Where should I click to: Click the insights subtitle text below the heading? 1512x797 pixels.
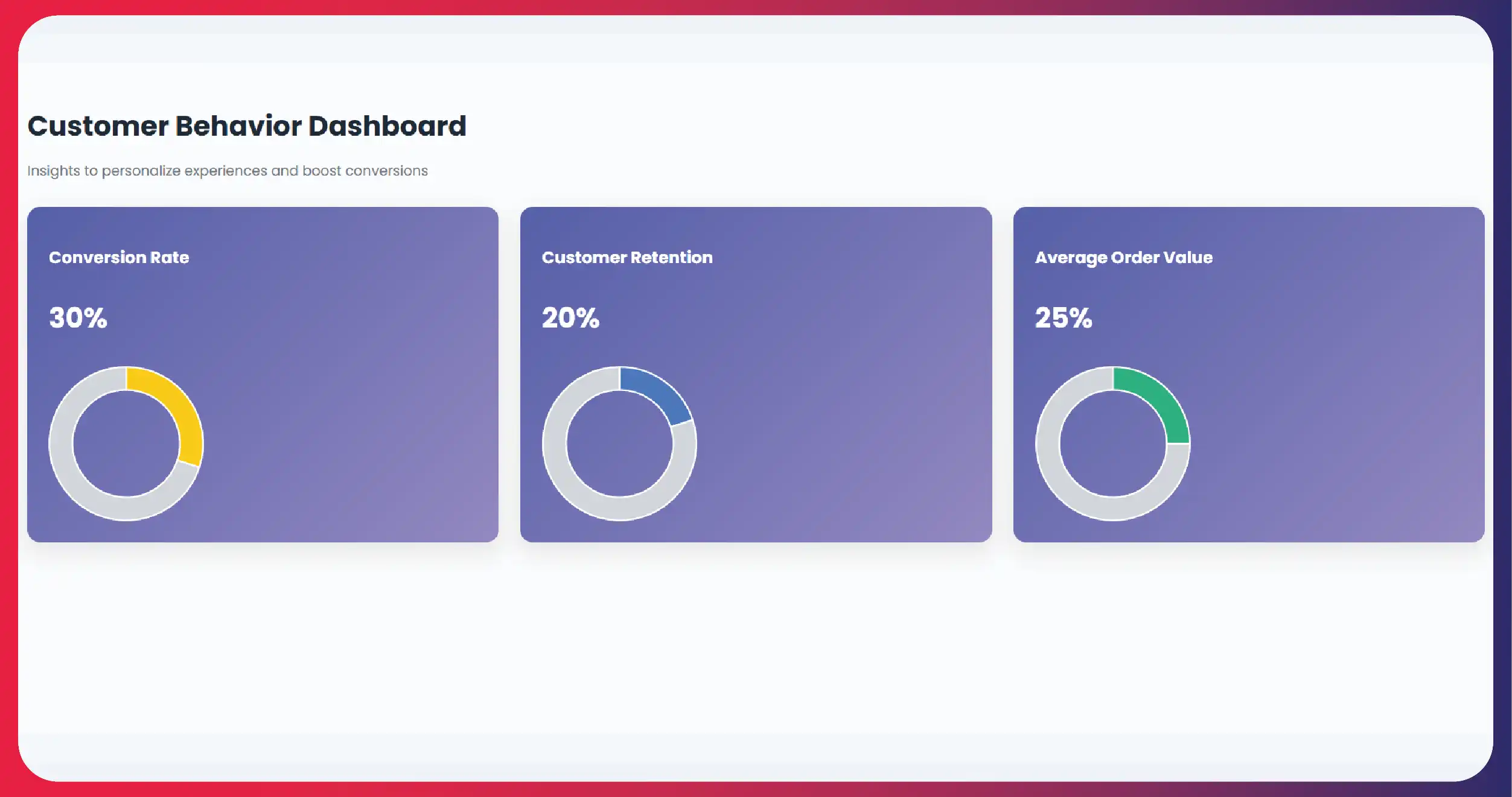tap(227, 171)
